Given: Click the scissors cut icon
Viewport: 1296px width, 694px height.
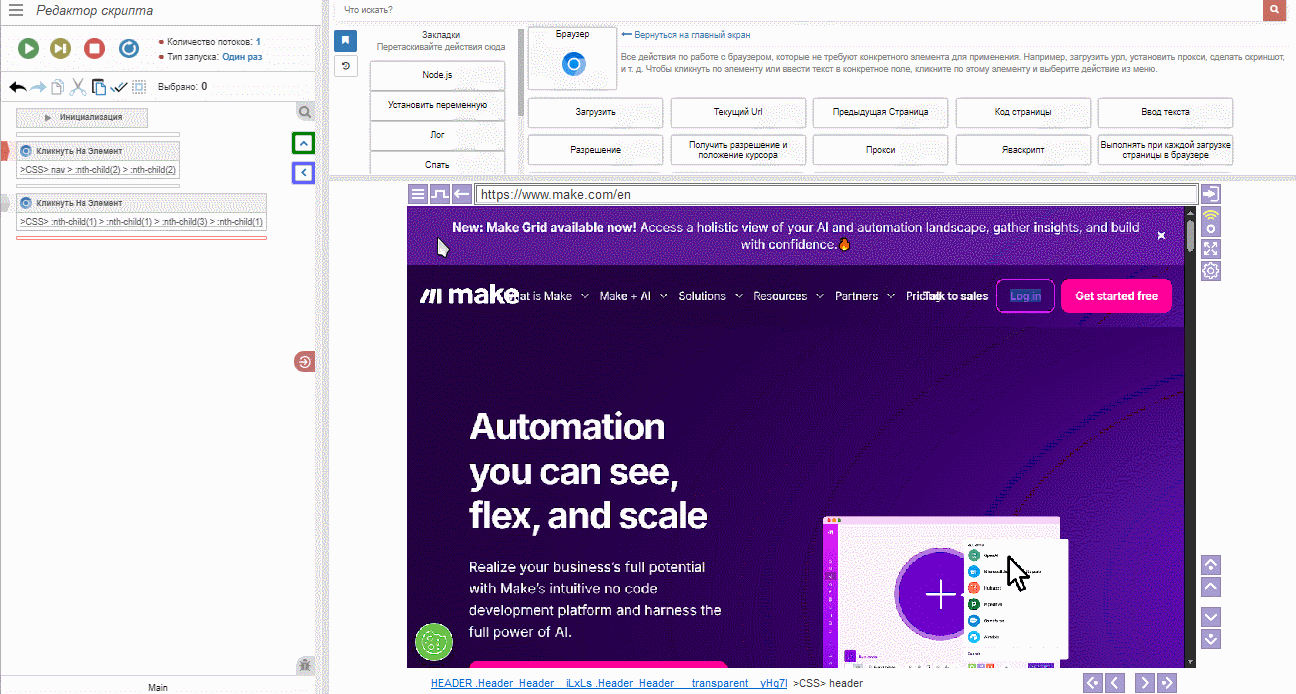Looking at the screenshot, I should tap(78, 87).
